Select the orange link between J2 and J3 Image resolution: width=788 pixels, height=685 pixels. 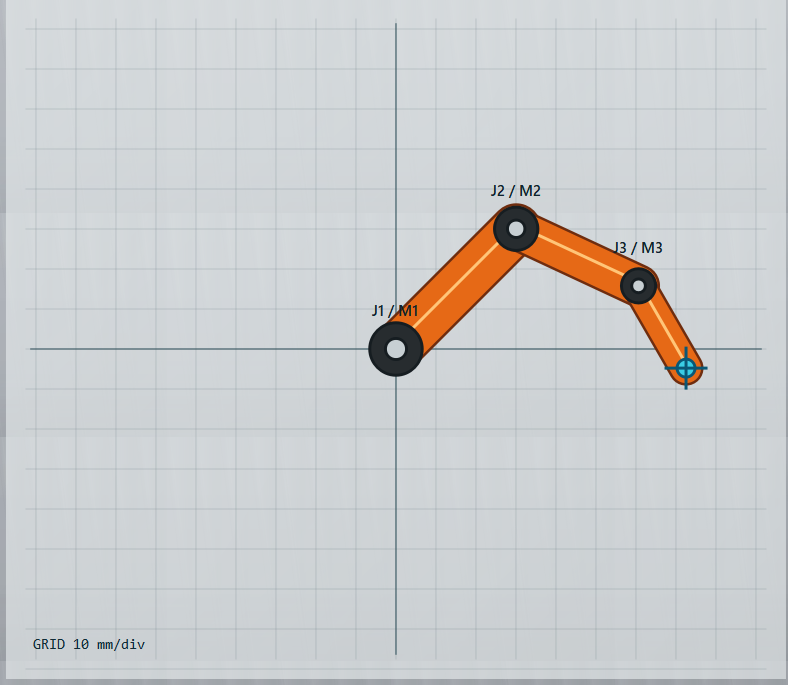tap(577, 257)
